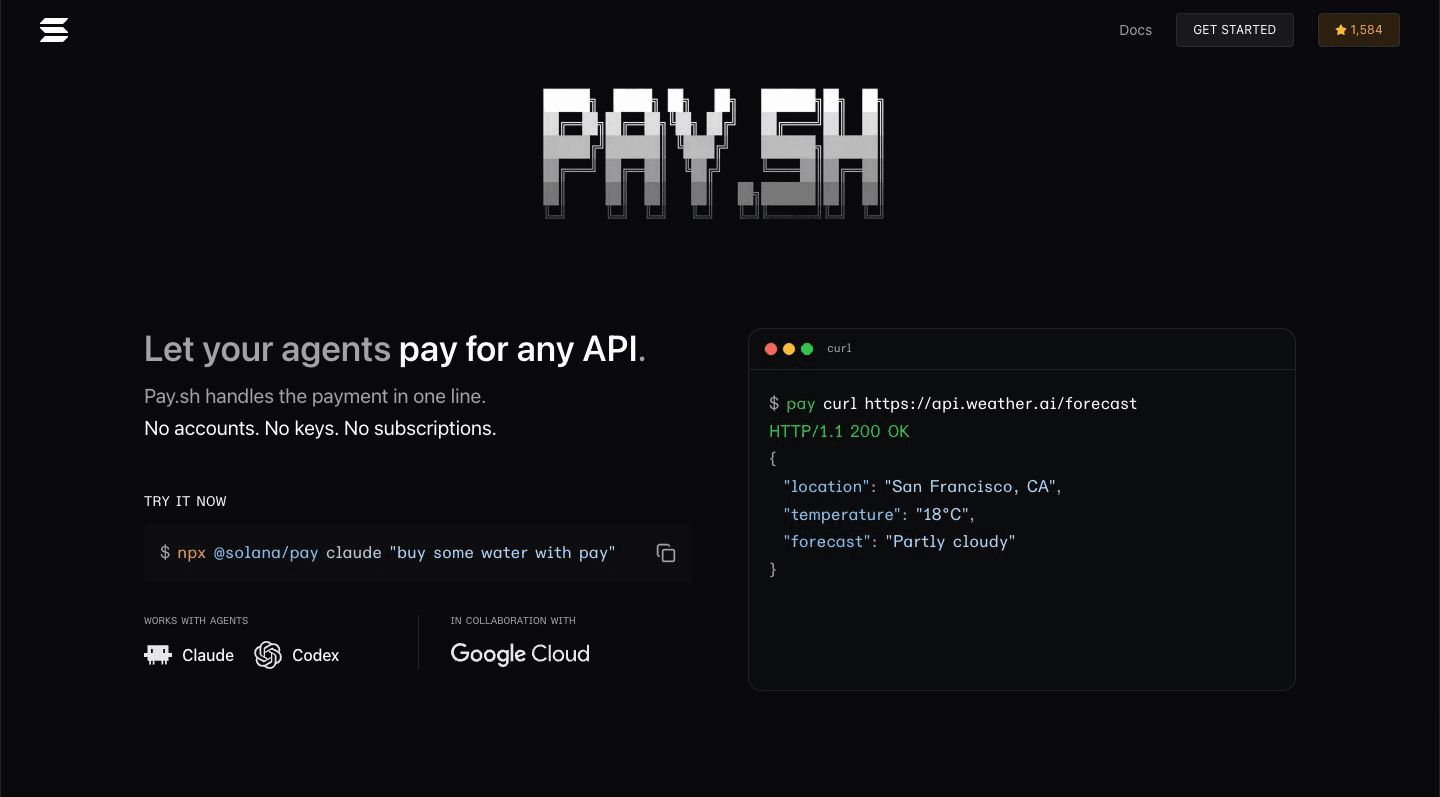Click the "forecast": "Partly cloudy" line
The width and height of the screenshot is (1440, 797).
click(x=900, y=542)
